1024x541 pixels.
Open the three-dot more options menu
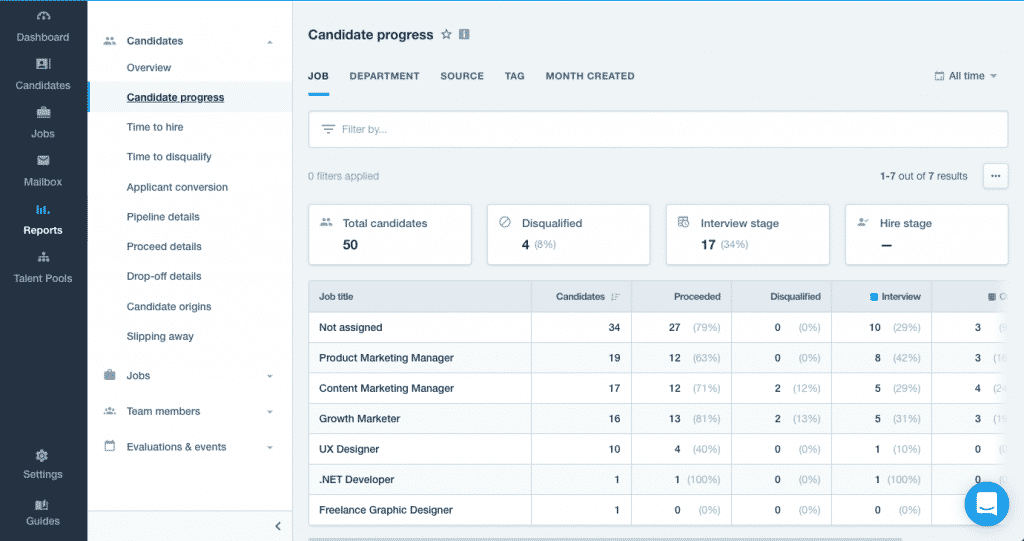tap(994, 176)
